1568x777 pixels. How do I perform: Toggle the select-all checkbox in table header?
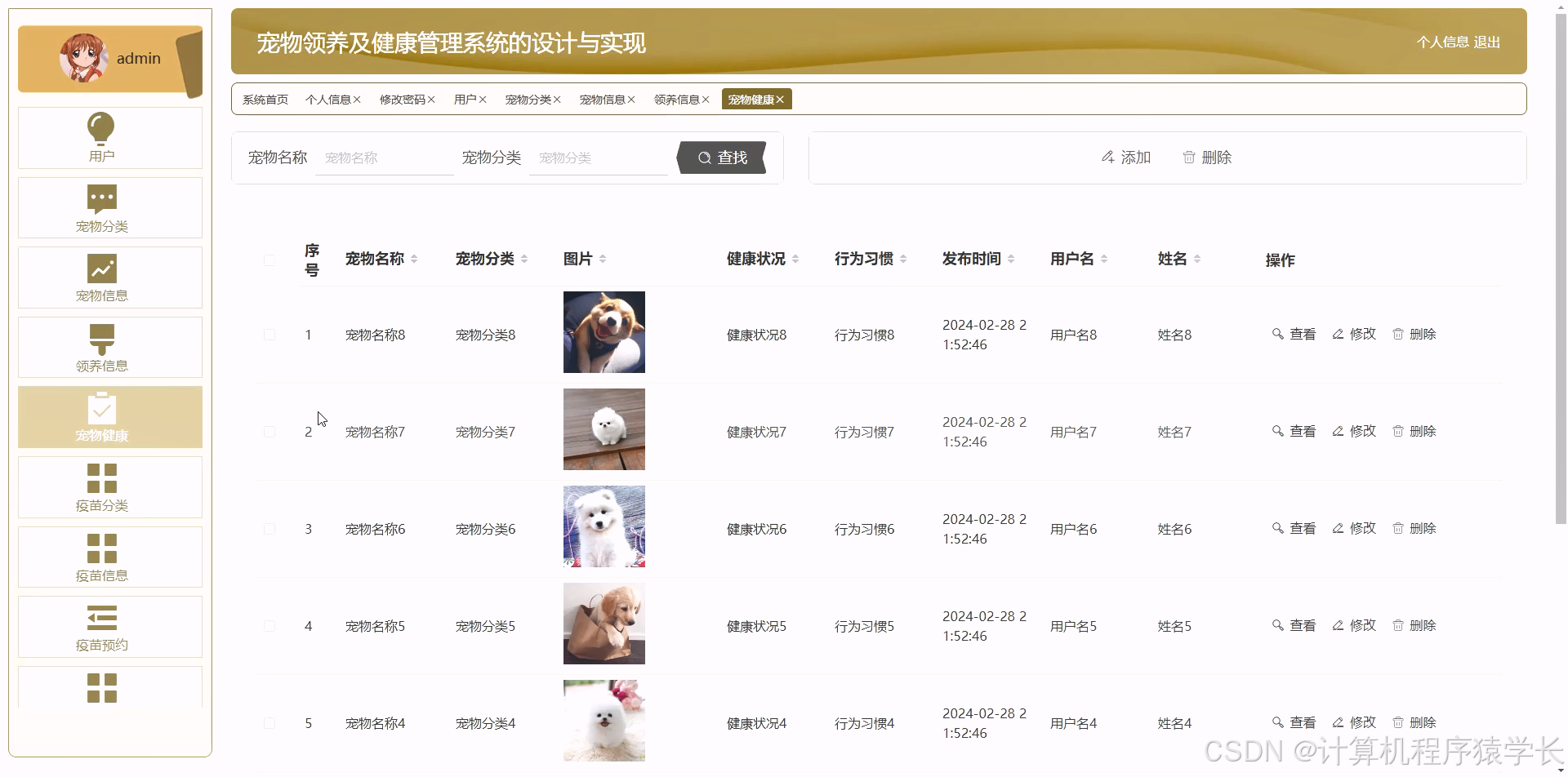(269, 260)
